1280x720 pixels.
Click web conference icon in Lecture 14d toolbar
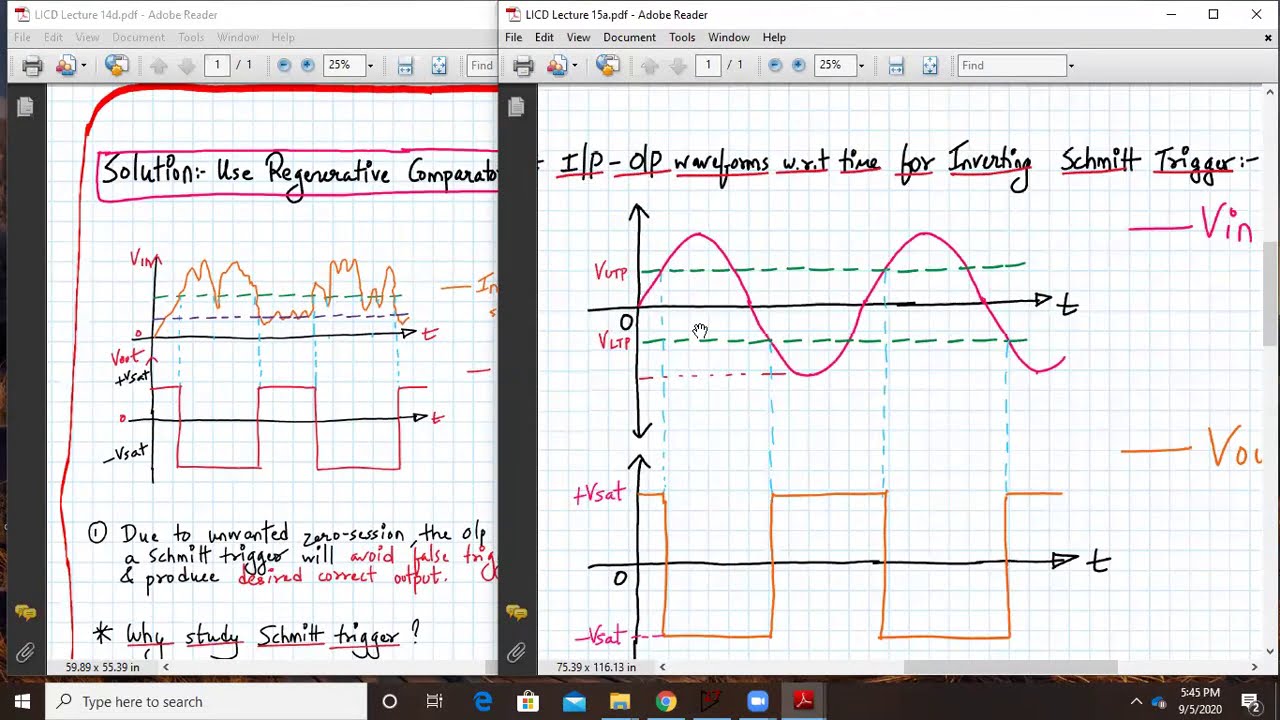(117, 65)
